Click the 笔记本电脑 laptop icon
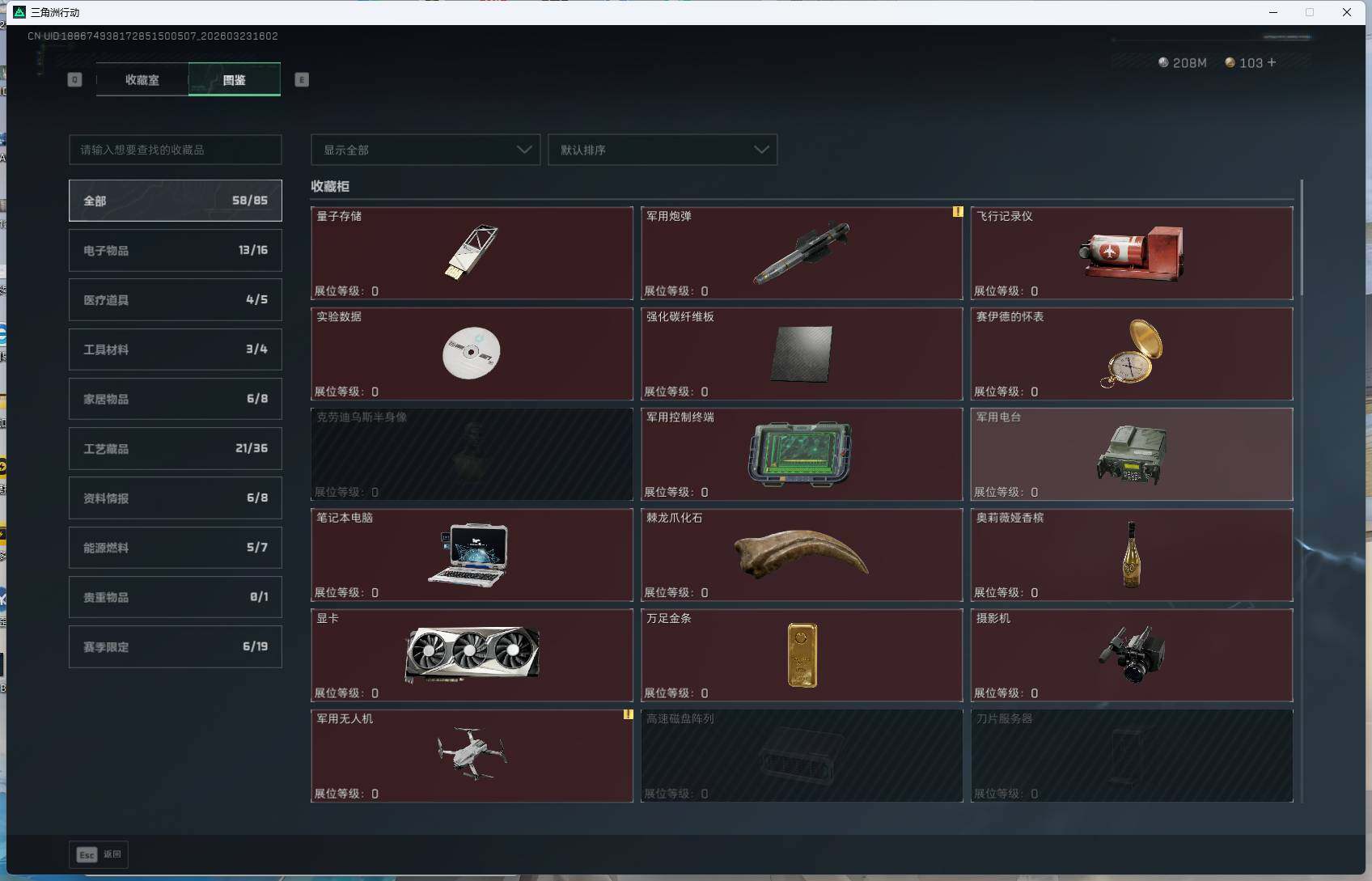1372x881 pixels. point(469,554)
